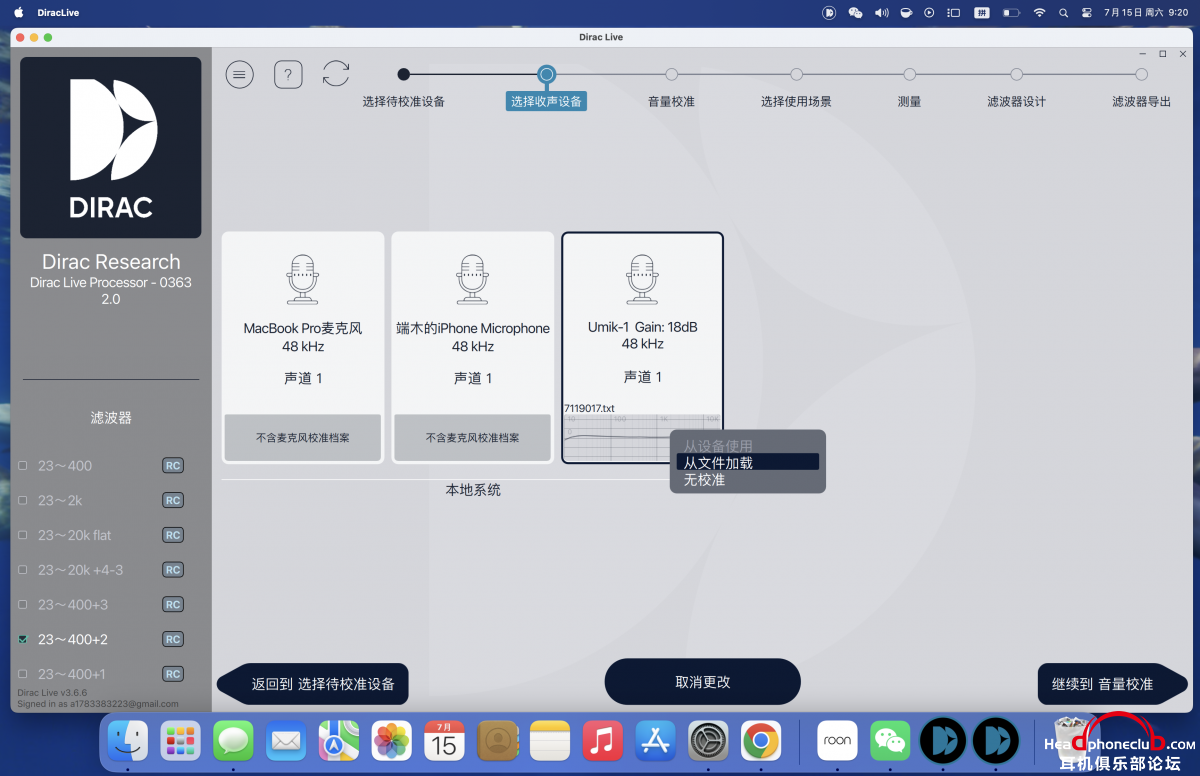Open Google Chrome from the Dock
The height and width of the screenshot is (776, 1200).
coord(761,741)
